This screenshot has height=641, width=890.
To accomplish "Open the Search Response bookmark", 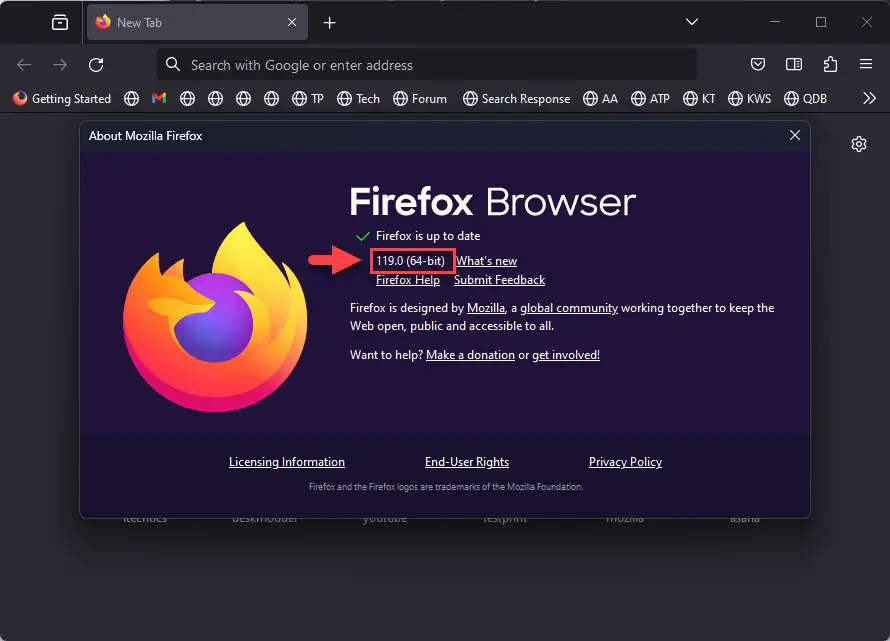I will [516, 99].
